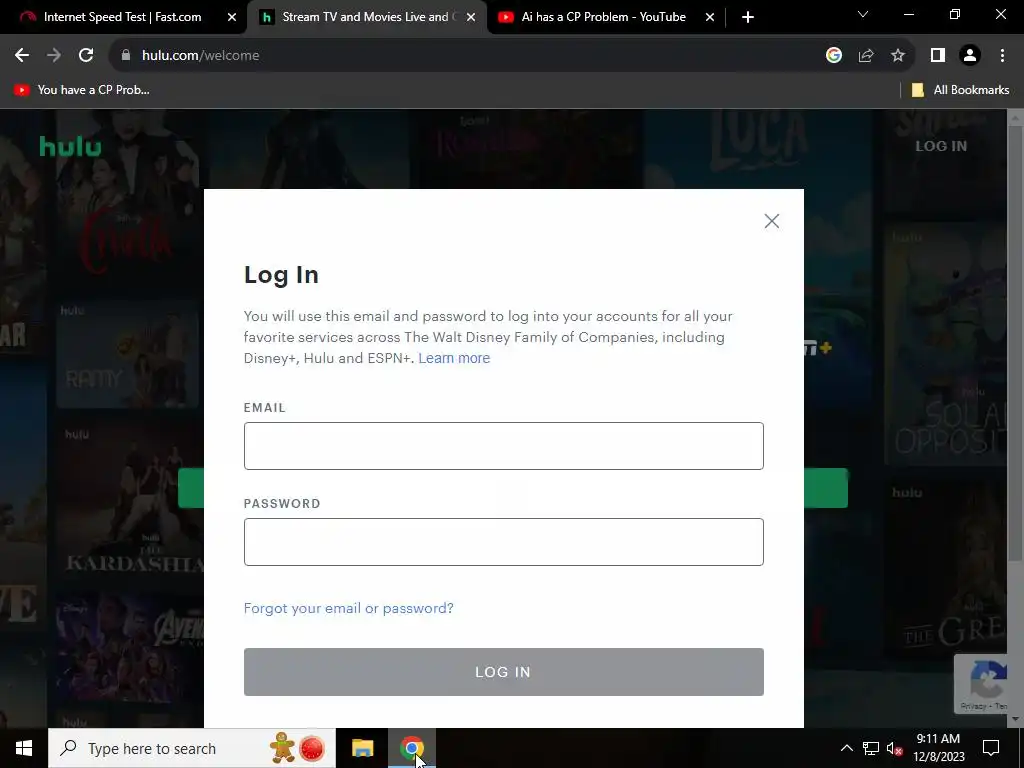Image resolution: width=1024 pixels, height=768 pixels.
Task: Open the Windows Start menu
Action: coord(24,748)
